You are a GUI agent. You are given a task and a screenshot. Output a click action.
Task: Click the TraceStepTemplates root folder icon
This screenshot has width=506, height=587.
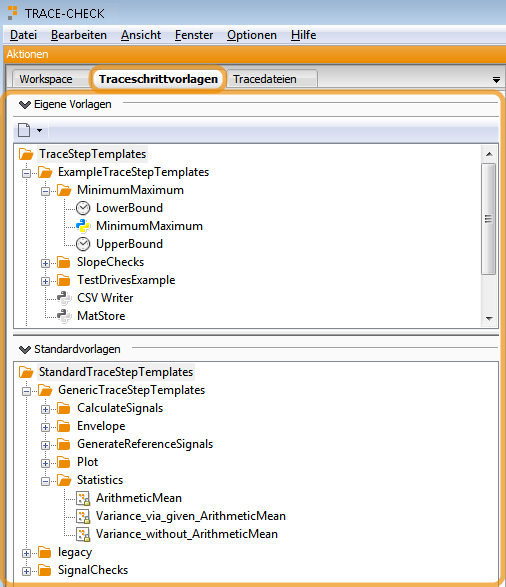[26, 154]
